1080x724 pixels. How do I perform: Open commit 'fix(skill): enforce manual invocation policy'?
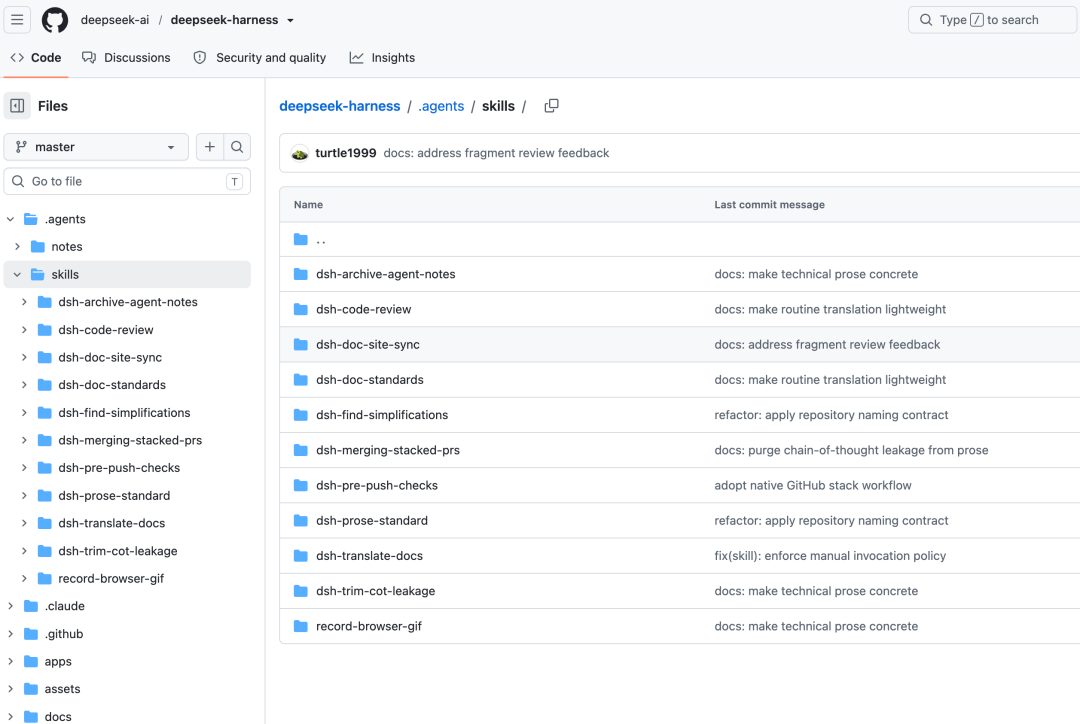[x=830, y=555]
